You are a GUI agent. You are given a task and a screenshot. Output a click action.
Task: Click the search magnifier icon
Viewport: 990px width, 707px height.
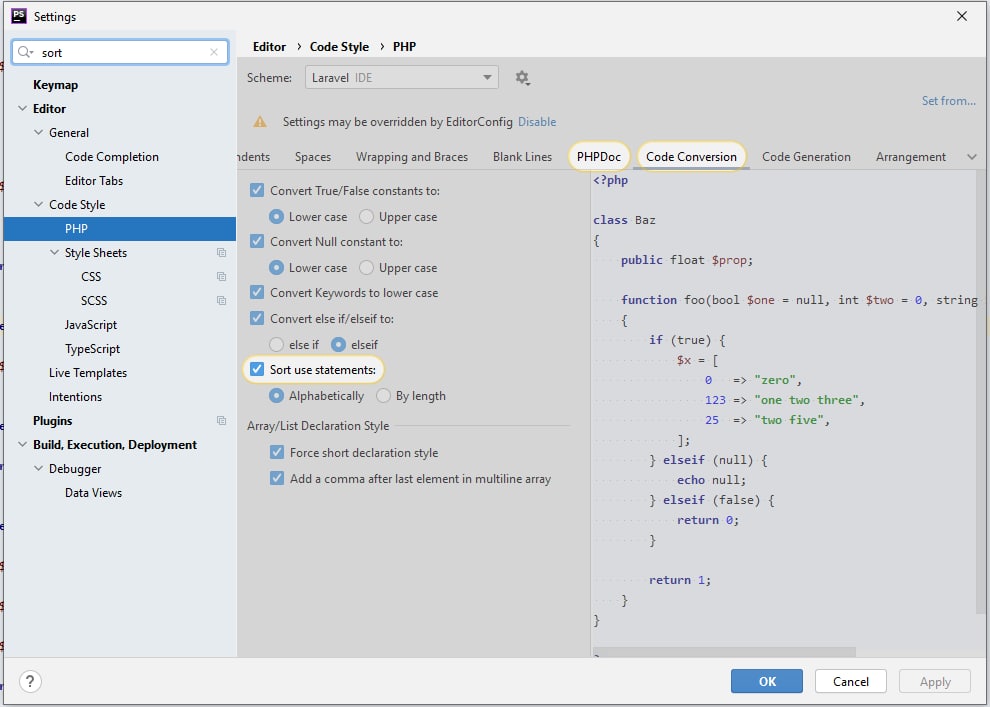25,53
